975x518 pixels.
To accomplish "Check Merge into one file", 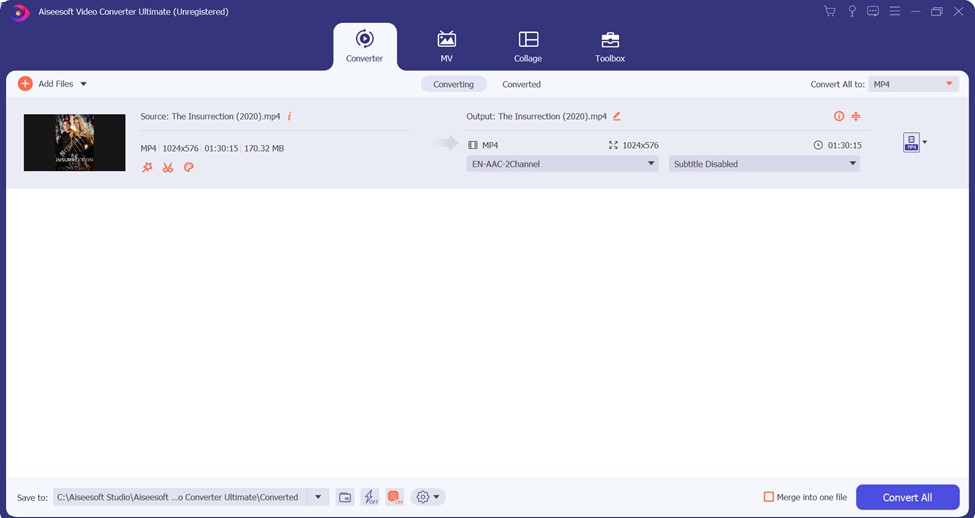I will (x=769, y=497).
